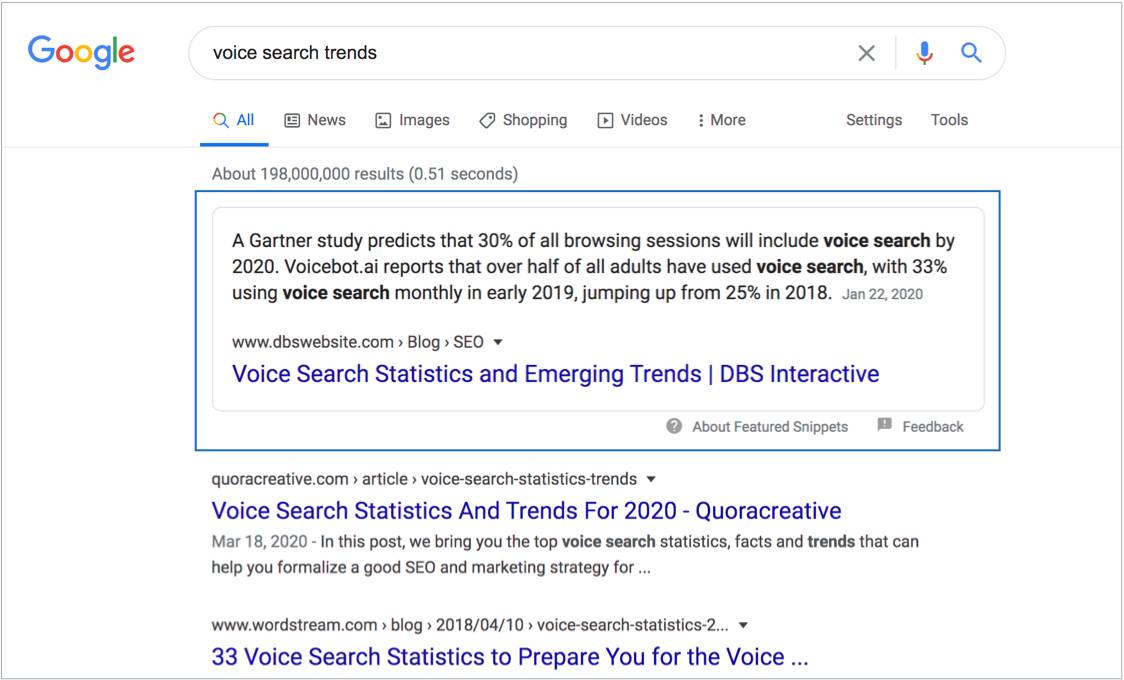1124x680 pixels.
Task: Clear the search query with the X icon
Action: pos(866,52)
